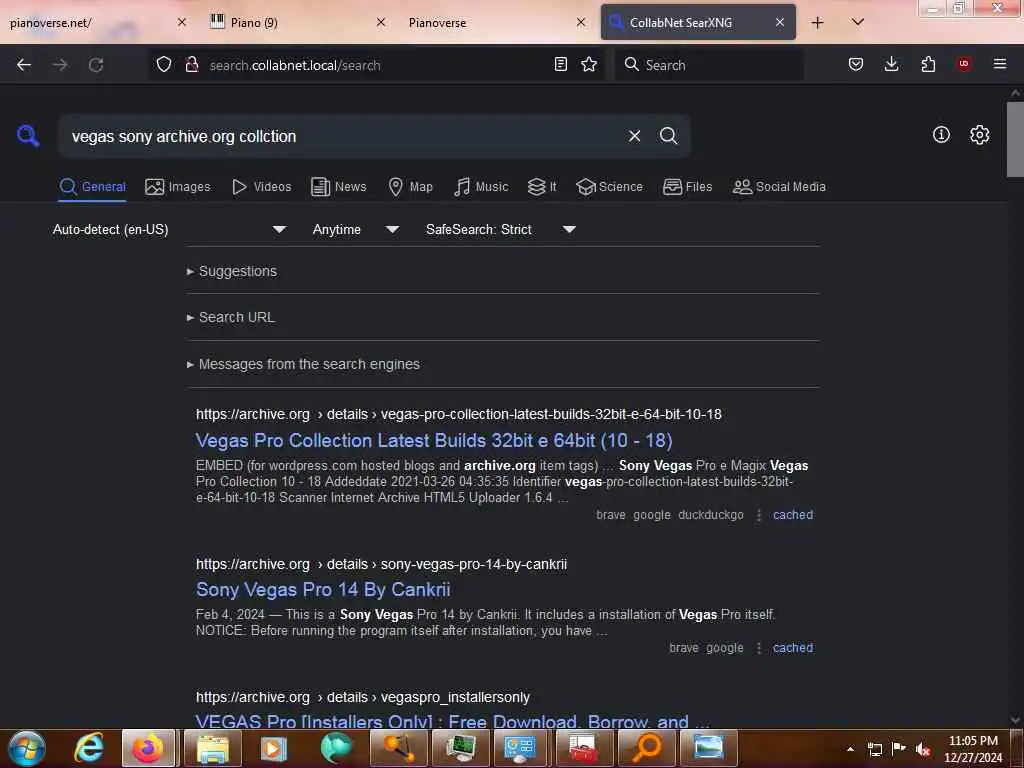
Task: Open cached link for Vegas Pro Collection result
Action: point(793,515)
